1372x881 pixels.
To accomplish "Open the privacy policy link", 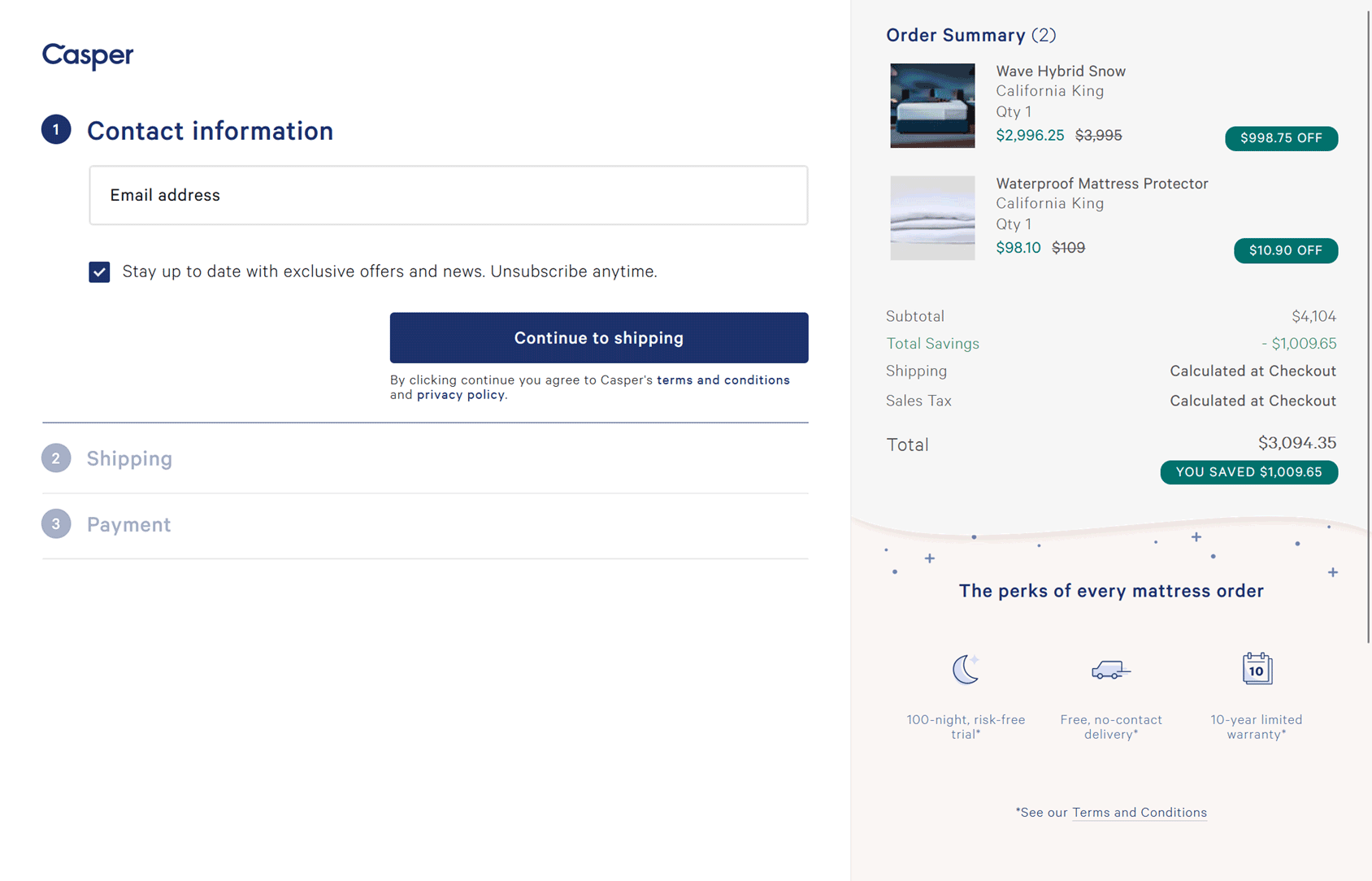I will pyautogui.click(x=461, y=394).
